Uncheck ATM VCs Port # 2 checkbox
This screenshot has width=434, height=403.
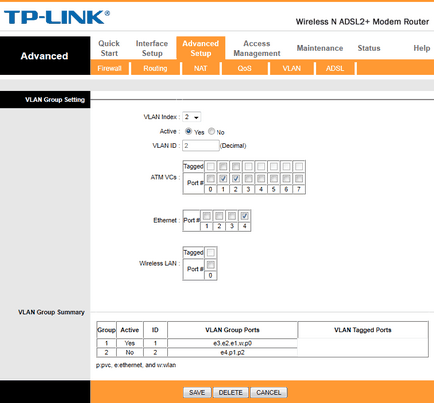(236, 179)
